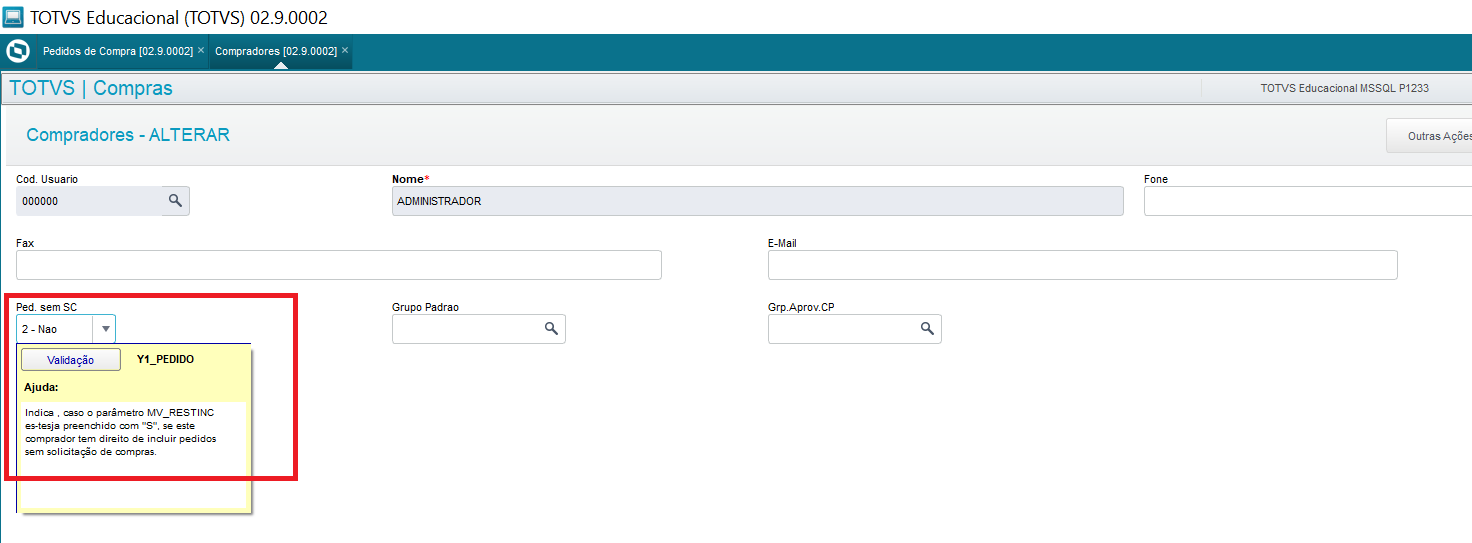Viewport: 1472px width, 543px height.
Task: Click the Fone field label
Action: pos(1156,179)
